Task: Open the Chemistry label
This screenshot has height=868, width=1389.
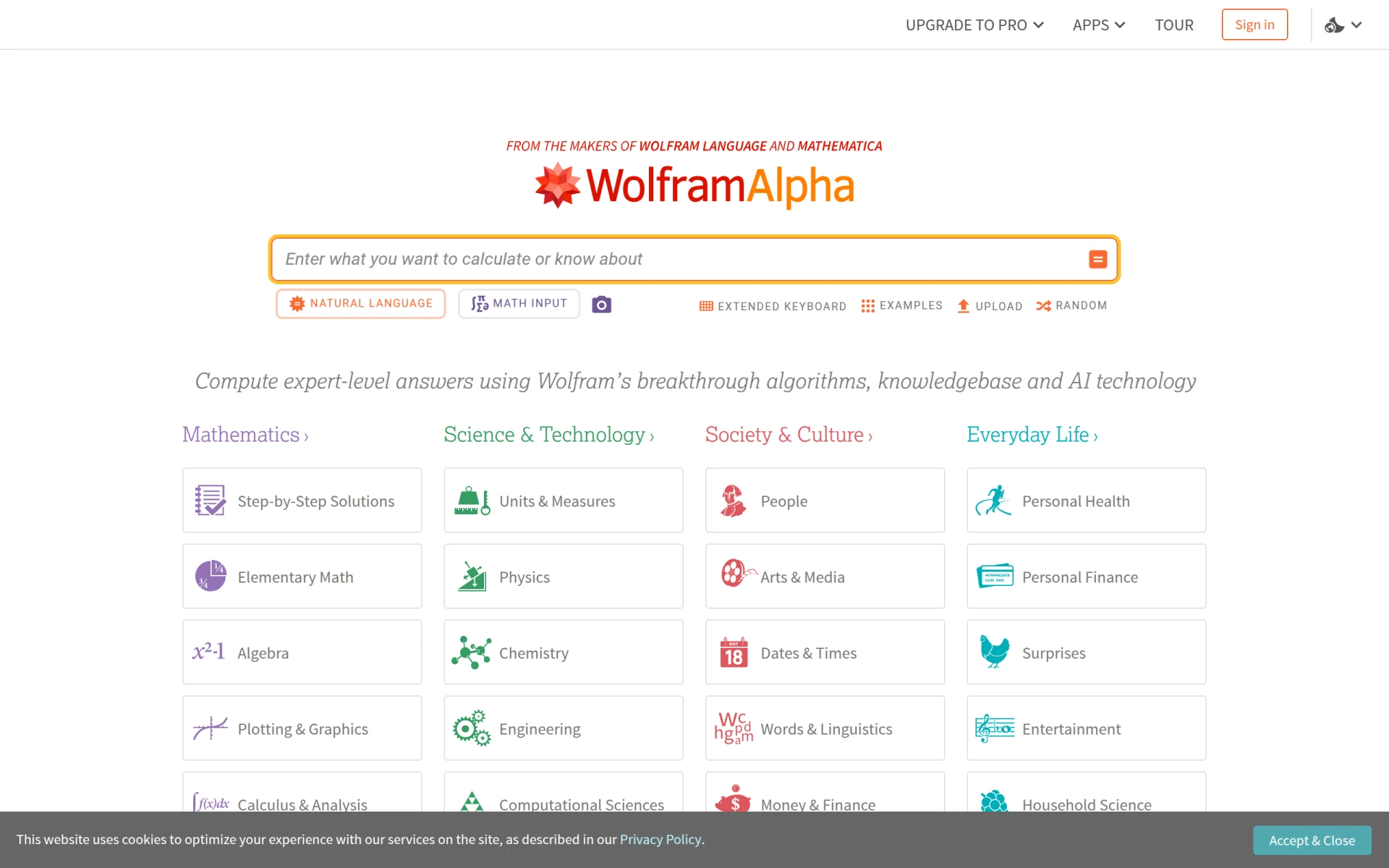Action: coord(534,653)
